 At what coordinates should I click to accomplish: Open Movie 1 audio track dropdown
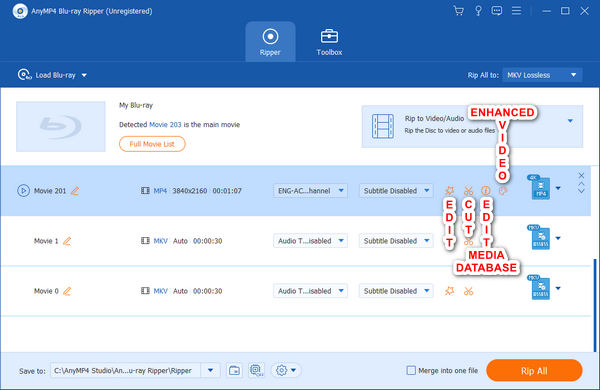(310, 241)
